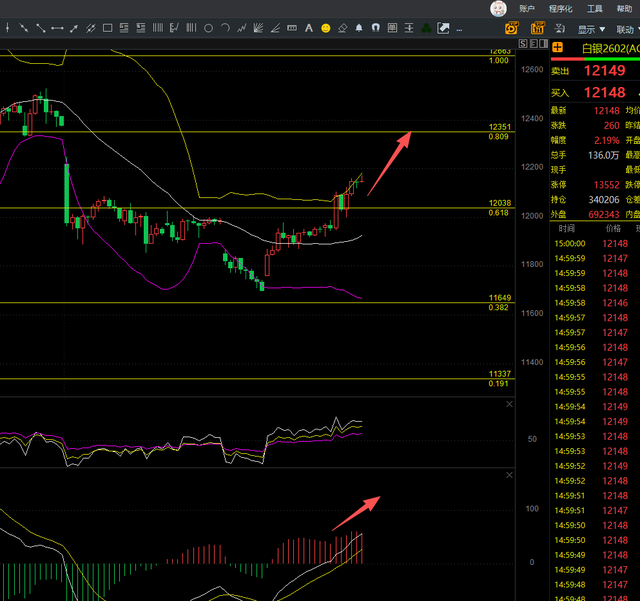
Task: Open the orange calendar icon
Action: click(x=538, y=28)
